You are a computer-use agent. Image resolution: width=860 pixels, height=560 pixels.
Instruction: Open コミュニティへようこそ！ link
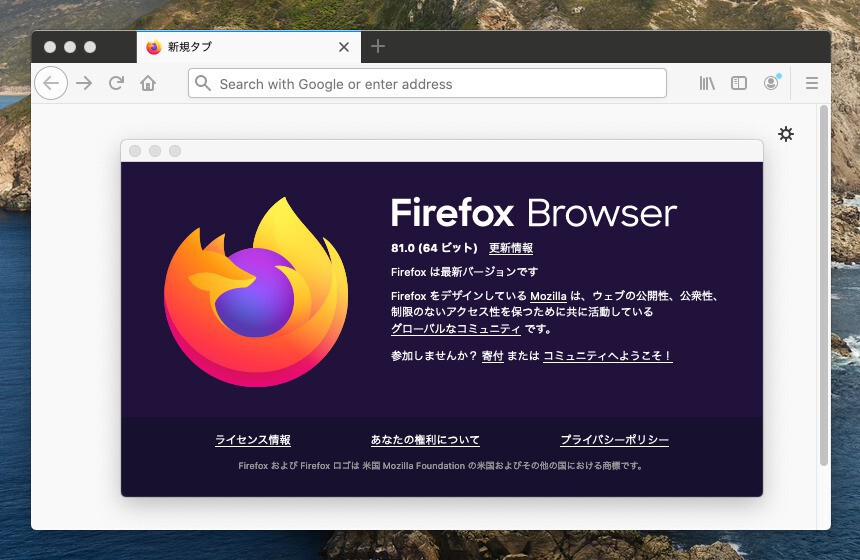point(608,355)
